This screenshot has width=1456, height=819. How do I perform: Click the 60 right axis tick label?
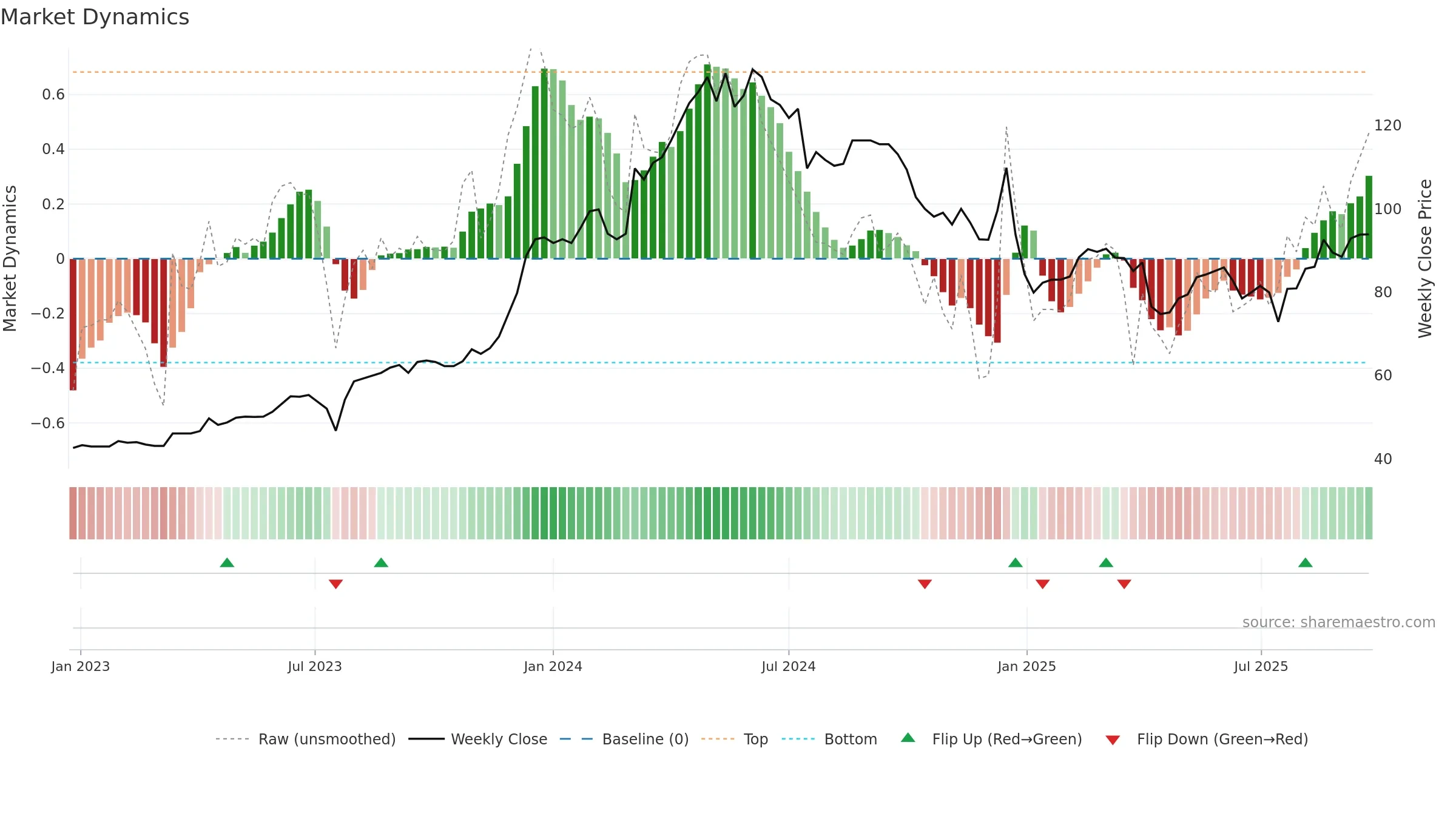click(1383, 376)
